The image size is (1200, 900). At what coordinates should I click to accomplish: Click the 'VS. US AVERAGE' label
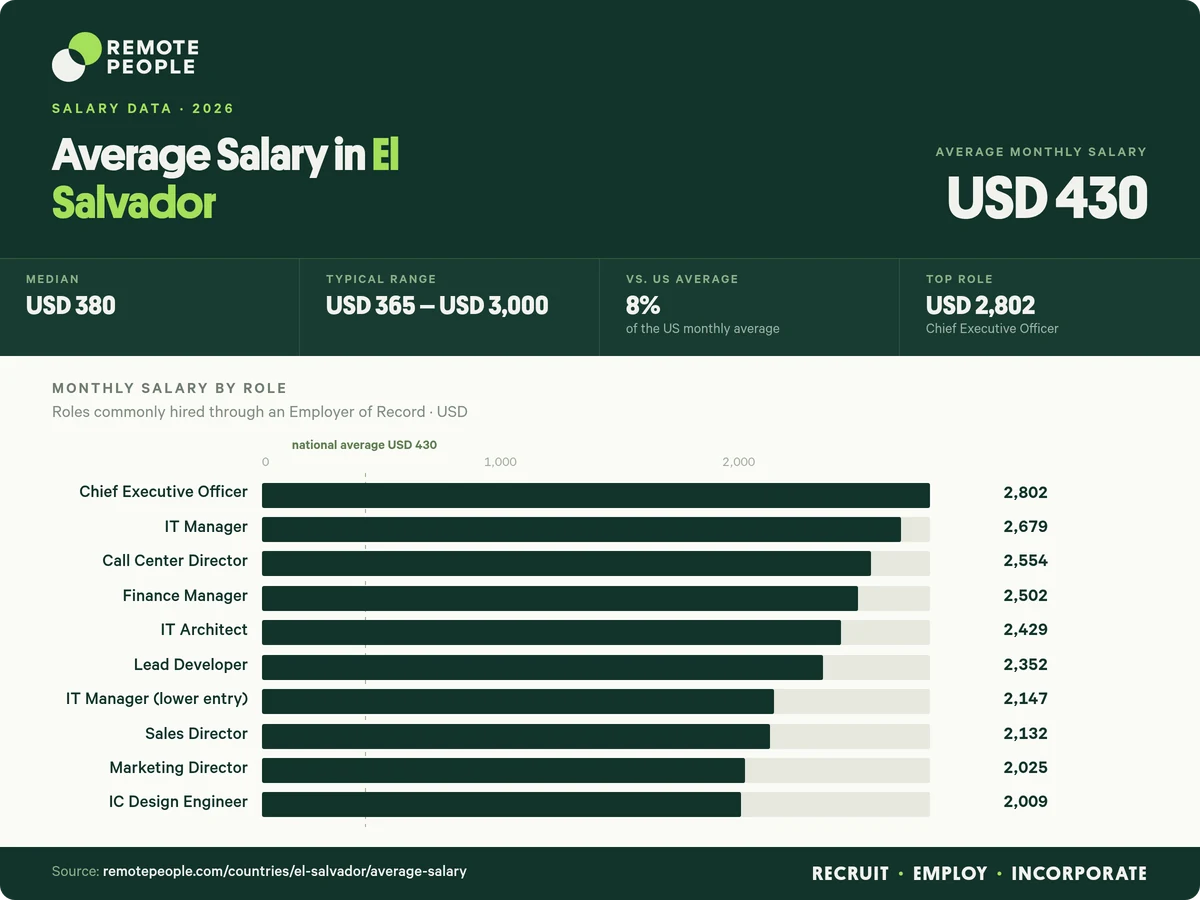682,279
